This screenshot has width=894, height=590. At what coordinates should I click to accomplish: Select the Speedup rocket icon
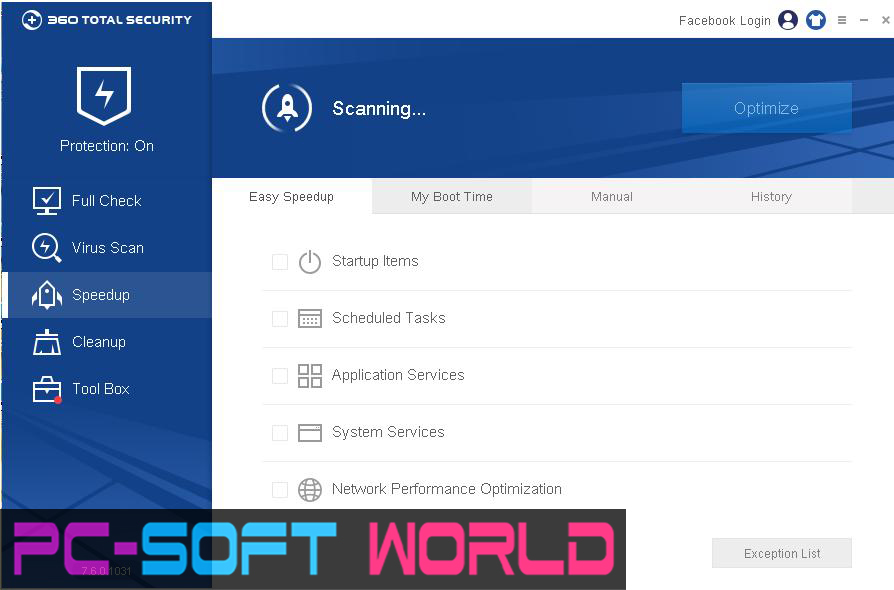click(45, 295)
